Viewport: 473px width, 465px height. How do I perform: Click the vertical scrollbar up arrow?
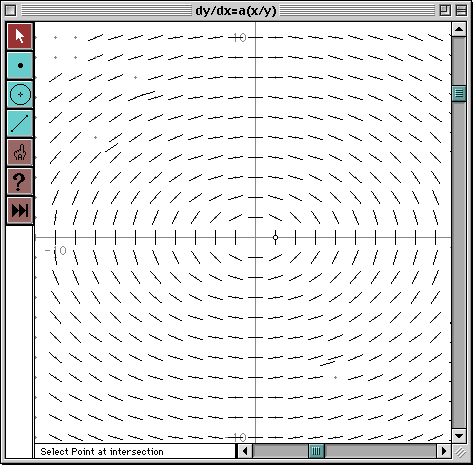pyautogui.click(x=459, y=29)
